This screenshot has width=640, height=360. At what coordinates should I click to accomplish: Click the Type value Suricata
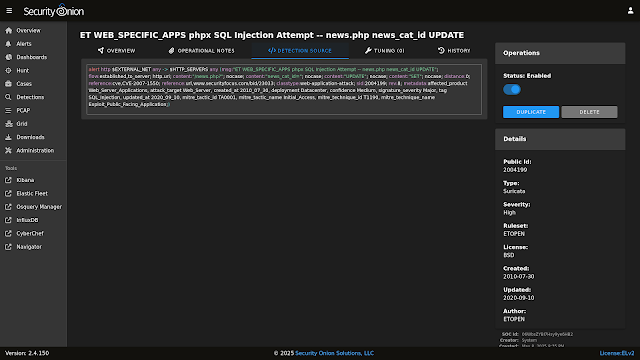(514, 191)
